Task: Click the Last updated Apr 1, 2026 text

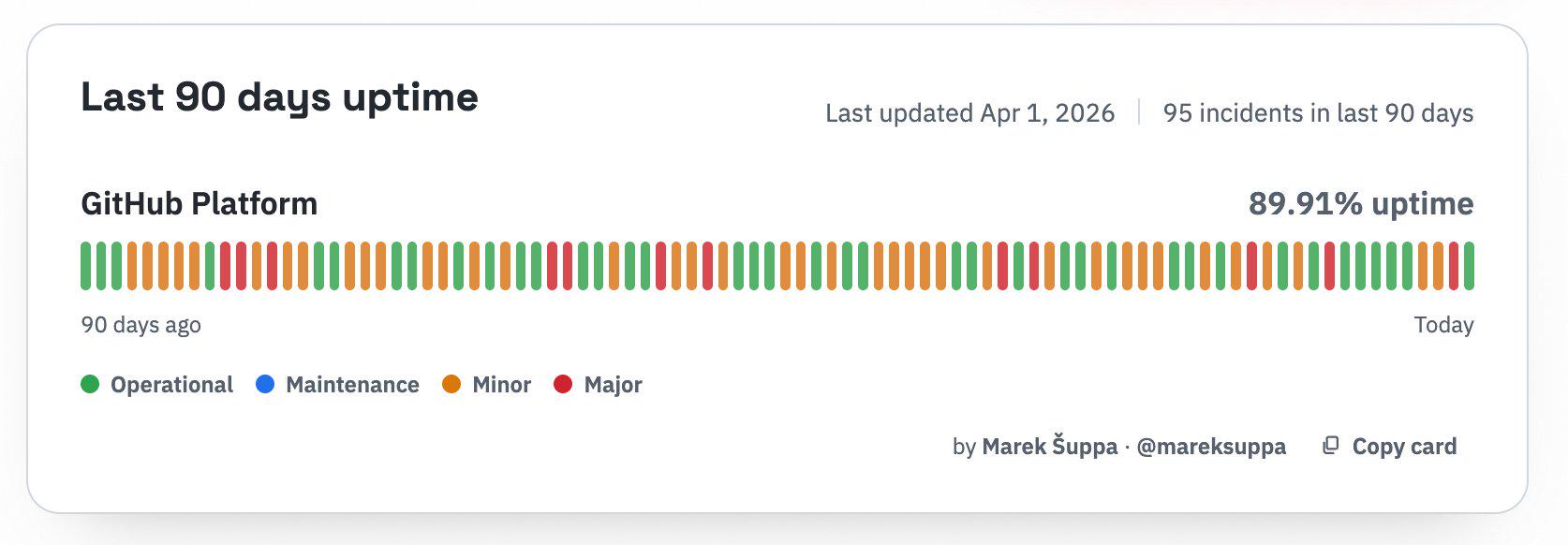Action: coord(969,113)
